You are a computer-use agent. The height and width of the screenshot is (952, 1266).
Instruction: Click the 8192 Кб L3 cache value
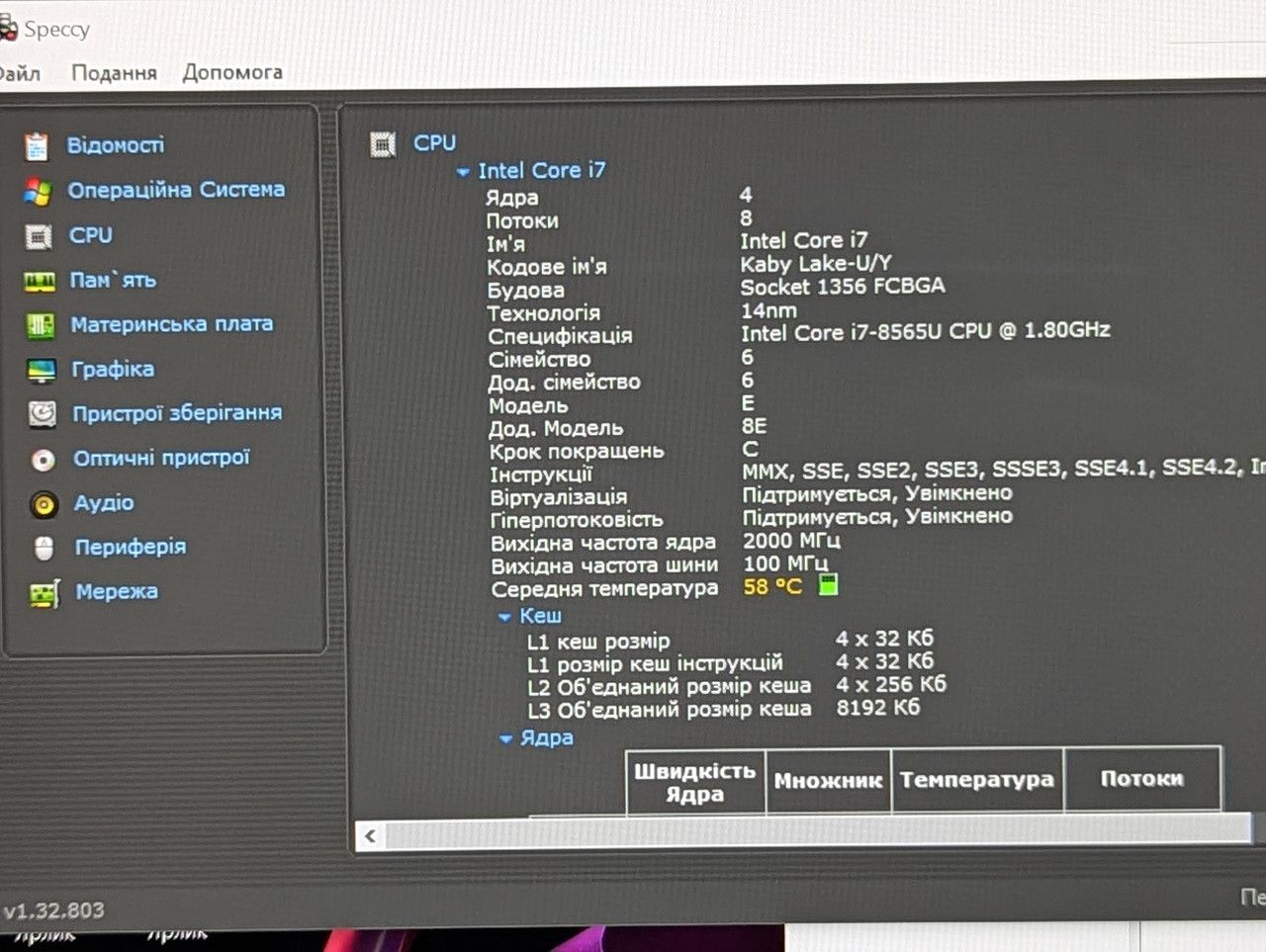point(878,708)
